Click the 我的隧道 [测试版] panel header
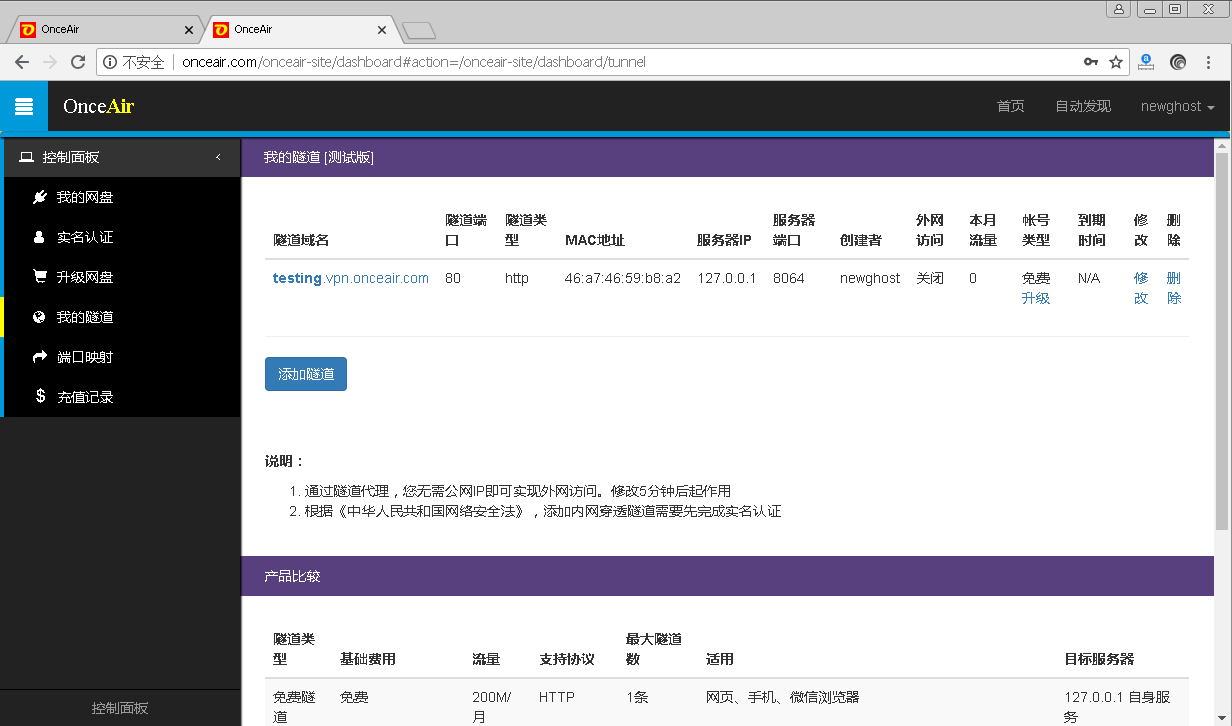Screen dimensions: 1232x726 click(x=727, y=157)
